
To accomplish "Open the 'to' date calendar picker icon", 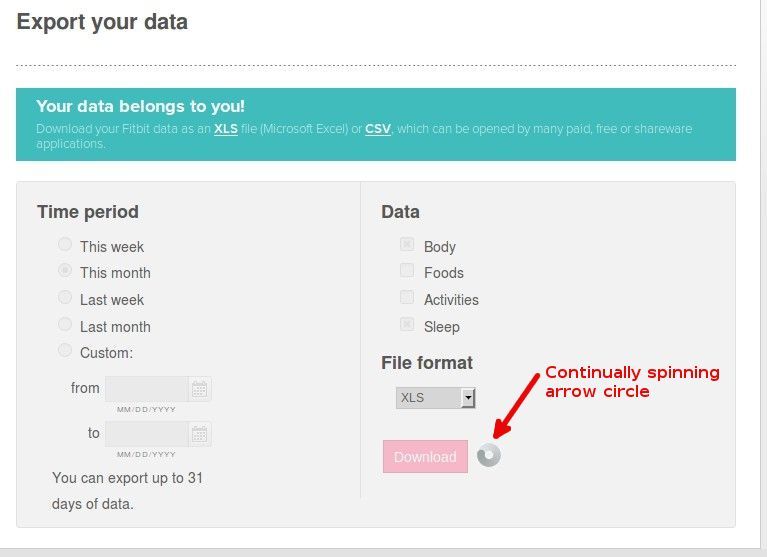I will pyautogui.click(x=200, y=434).
